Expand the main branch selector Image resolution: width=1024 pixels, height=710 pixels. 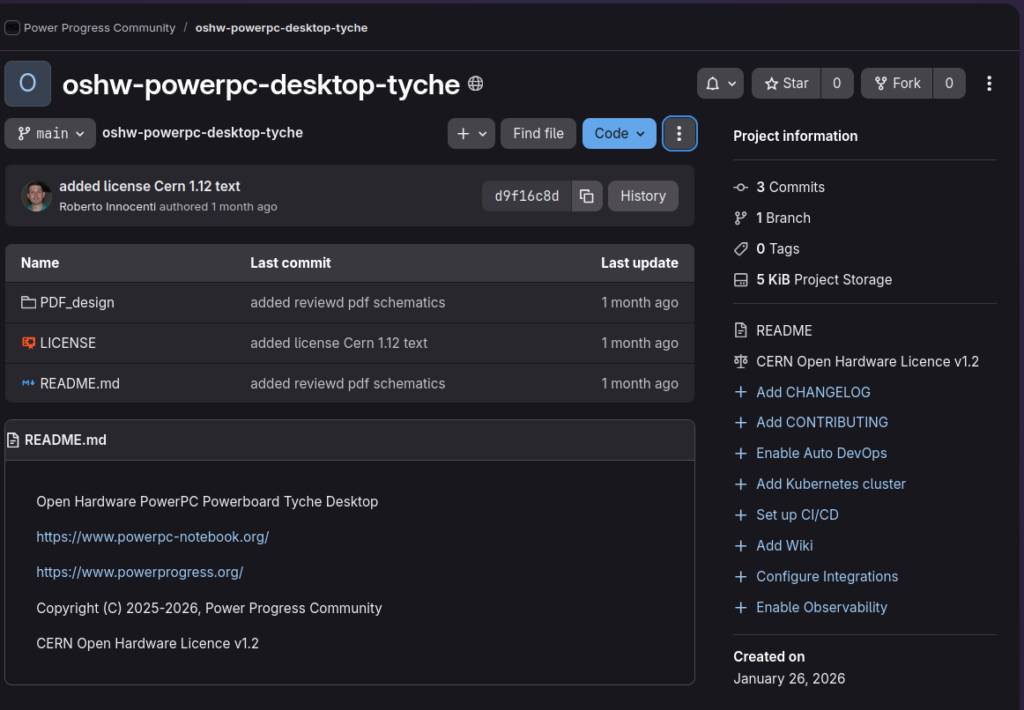[50, 133]
